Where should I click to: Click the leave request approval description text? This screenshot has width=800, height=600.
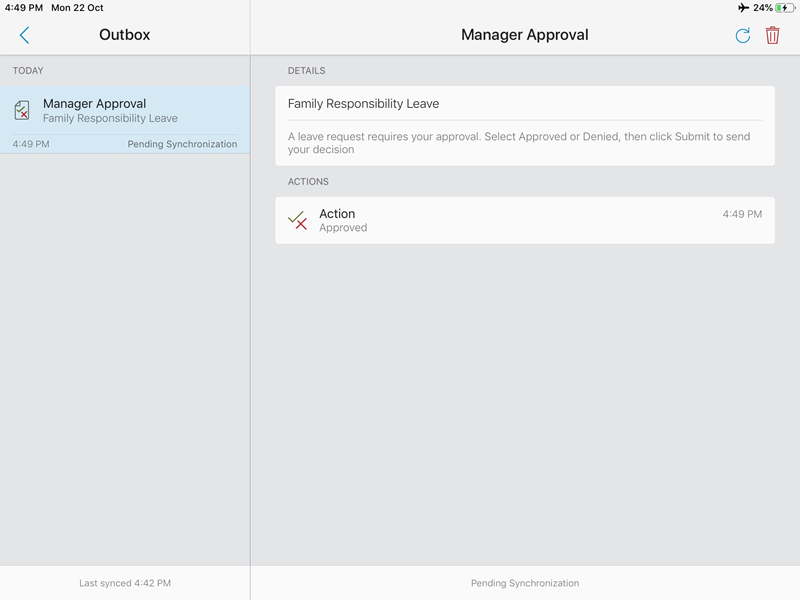(519, 143)
